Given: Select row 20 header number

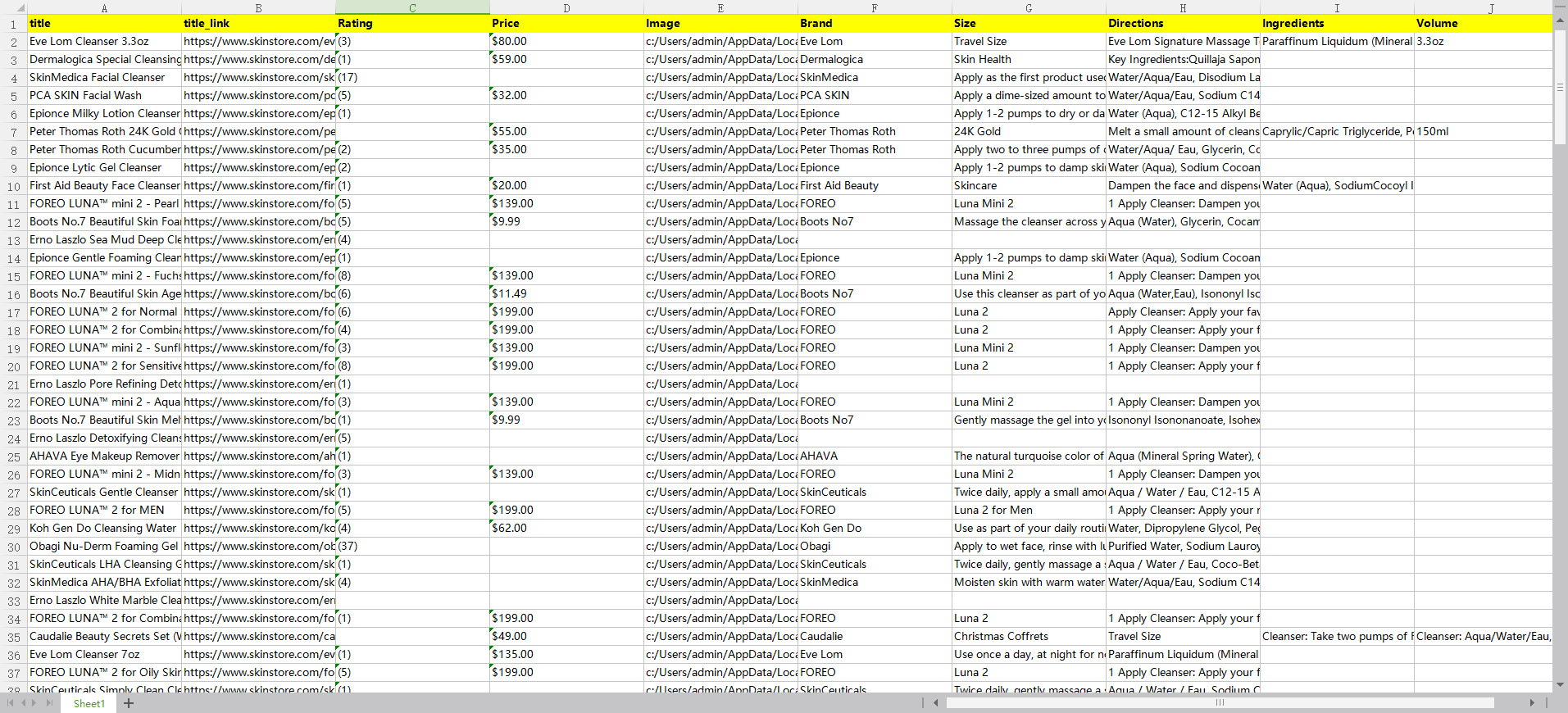Looking at the screenshot, I should tap(13, 366).
